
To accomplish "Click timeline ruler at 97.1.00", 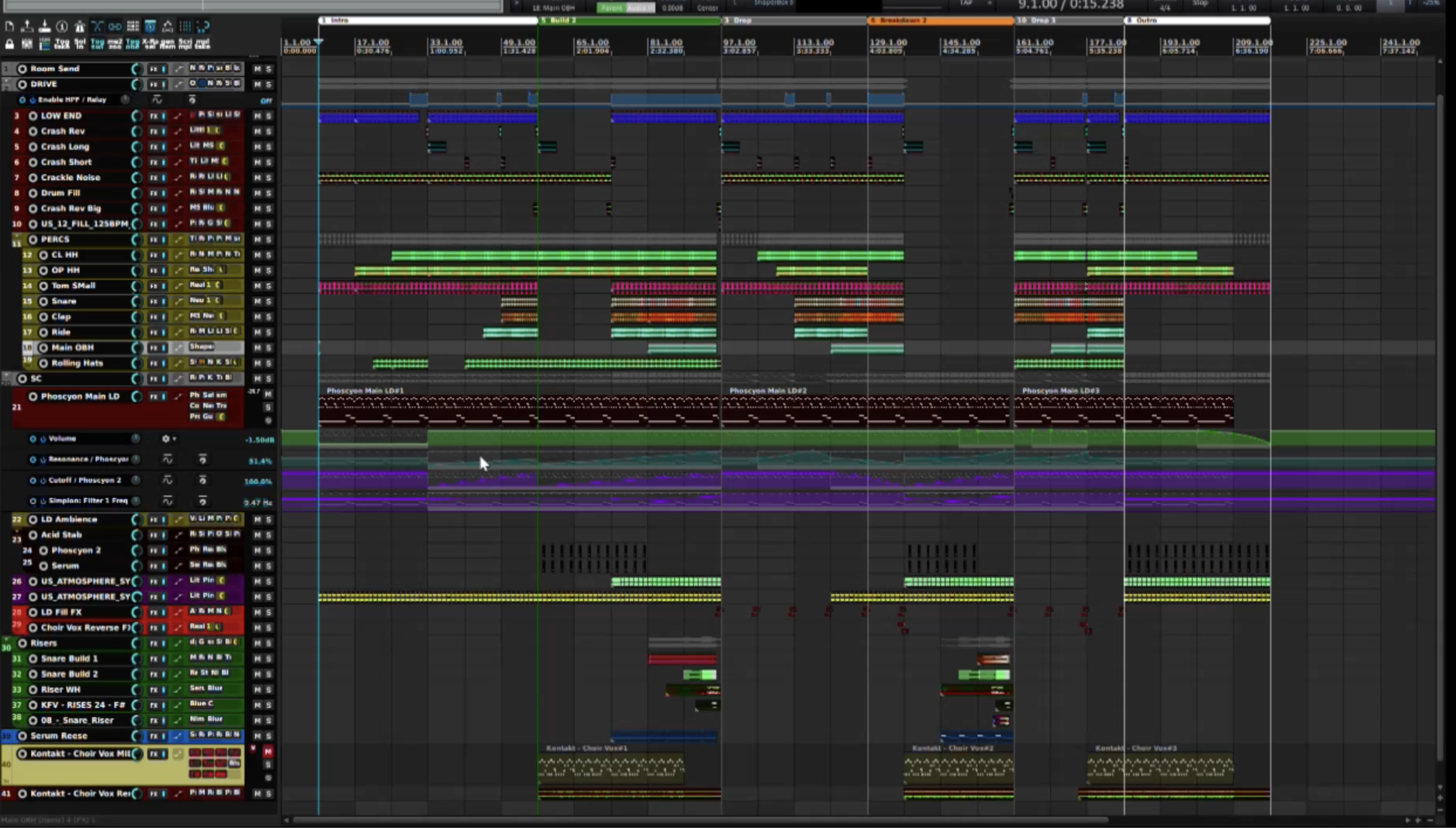I will click(x=739, y=43).
